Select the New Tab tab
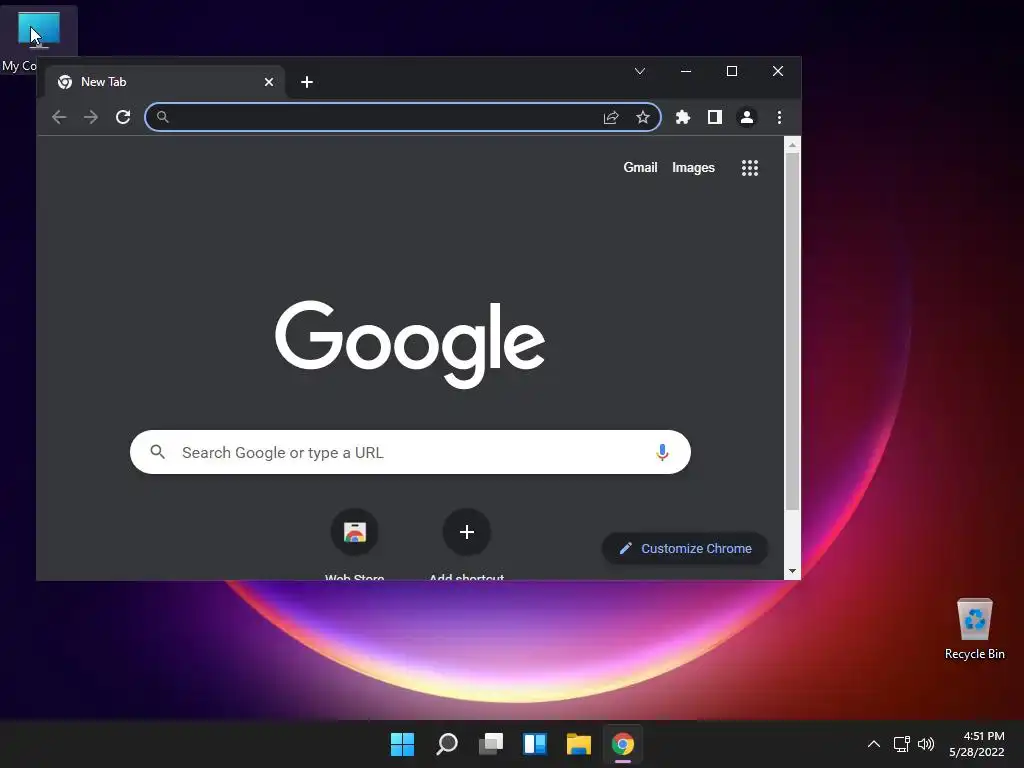 pyautogui.click(x=165, y=82)
